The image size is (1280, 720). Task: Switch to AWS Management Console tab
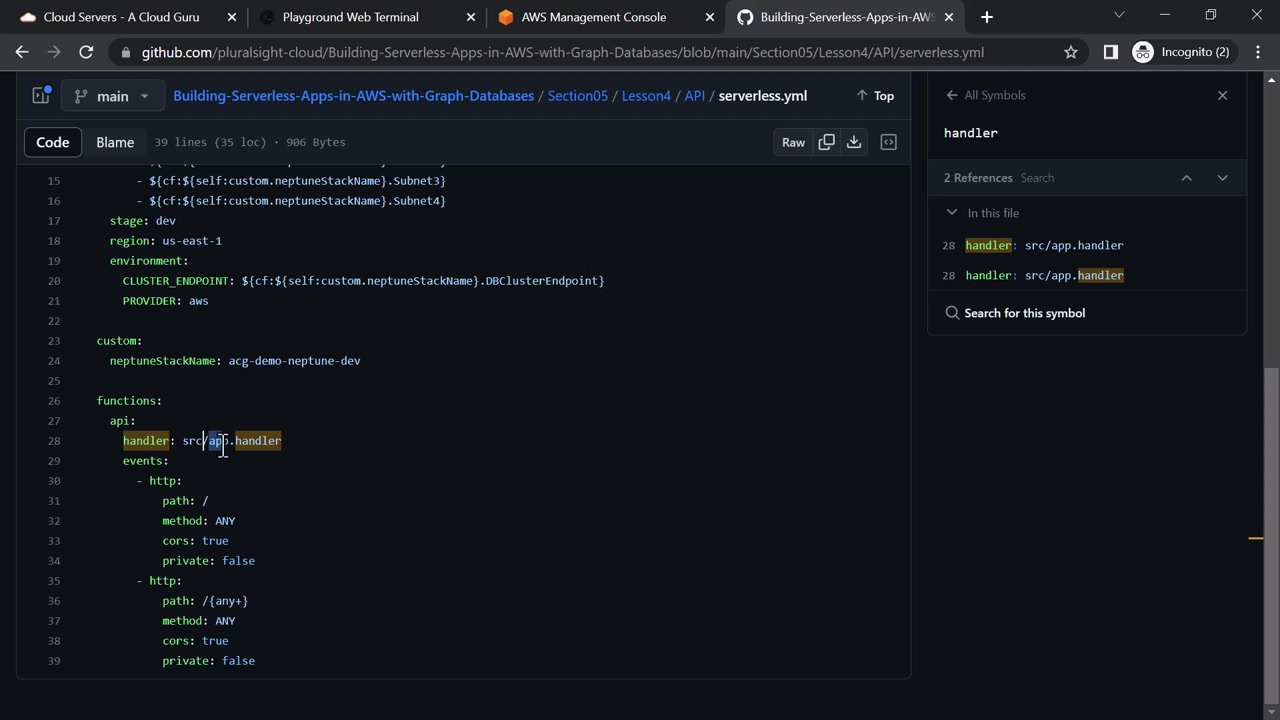point(593,17)
